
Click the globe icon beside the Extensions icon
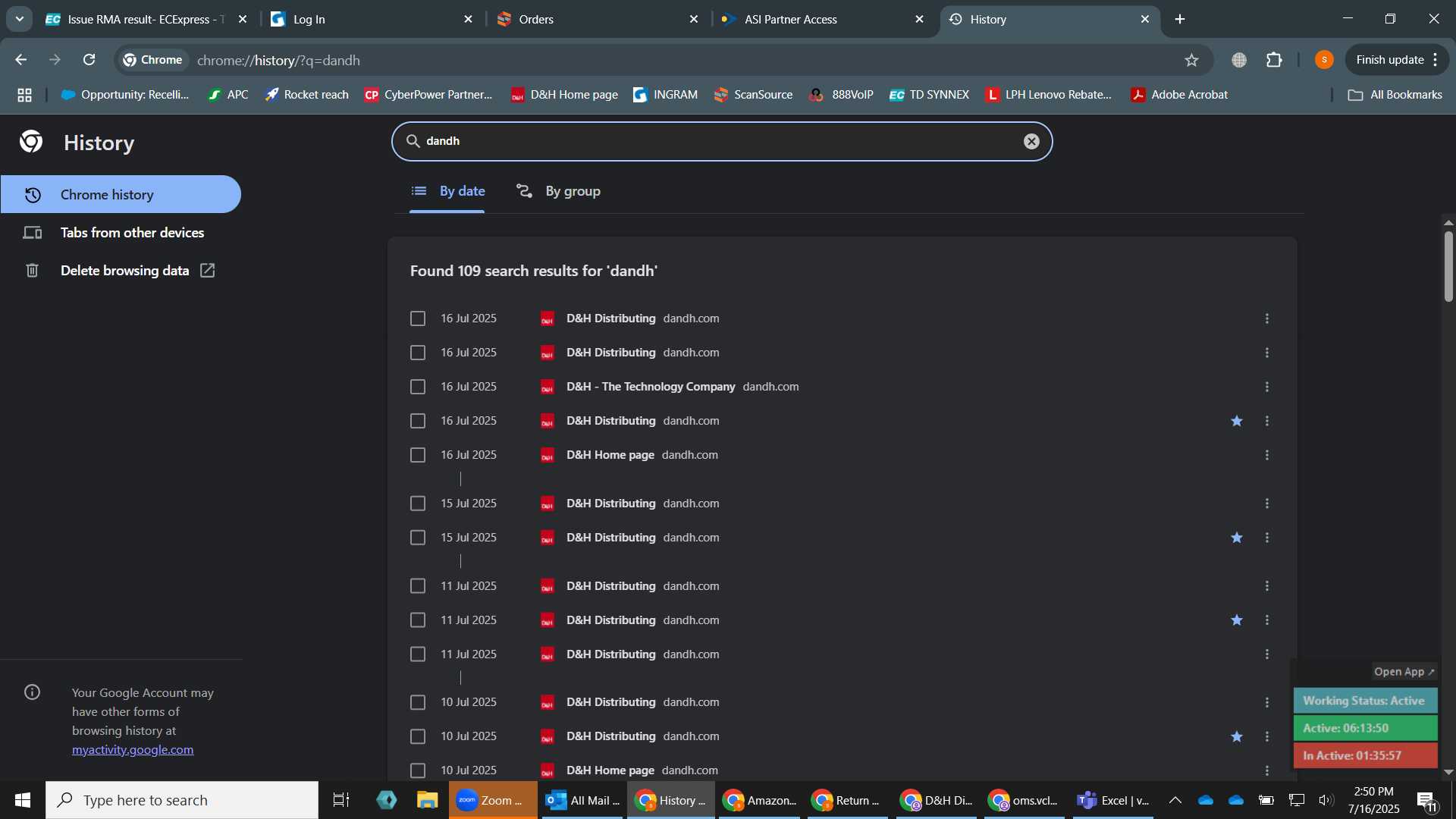1239,60
